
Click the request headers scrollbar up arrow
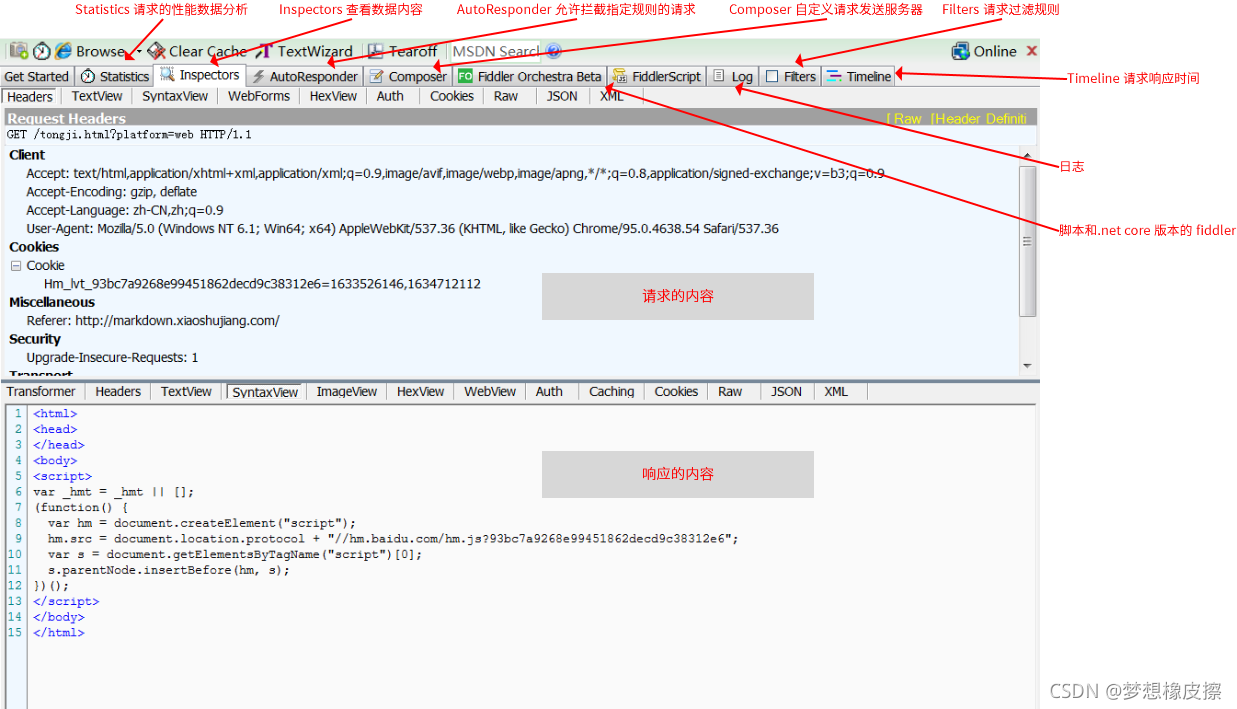click(1027, 156)
